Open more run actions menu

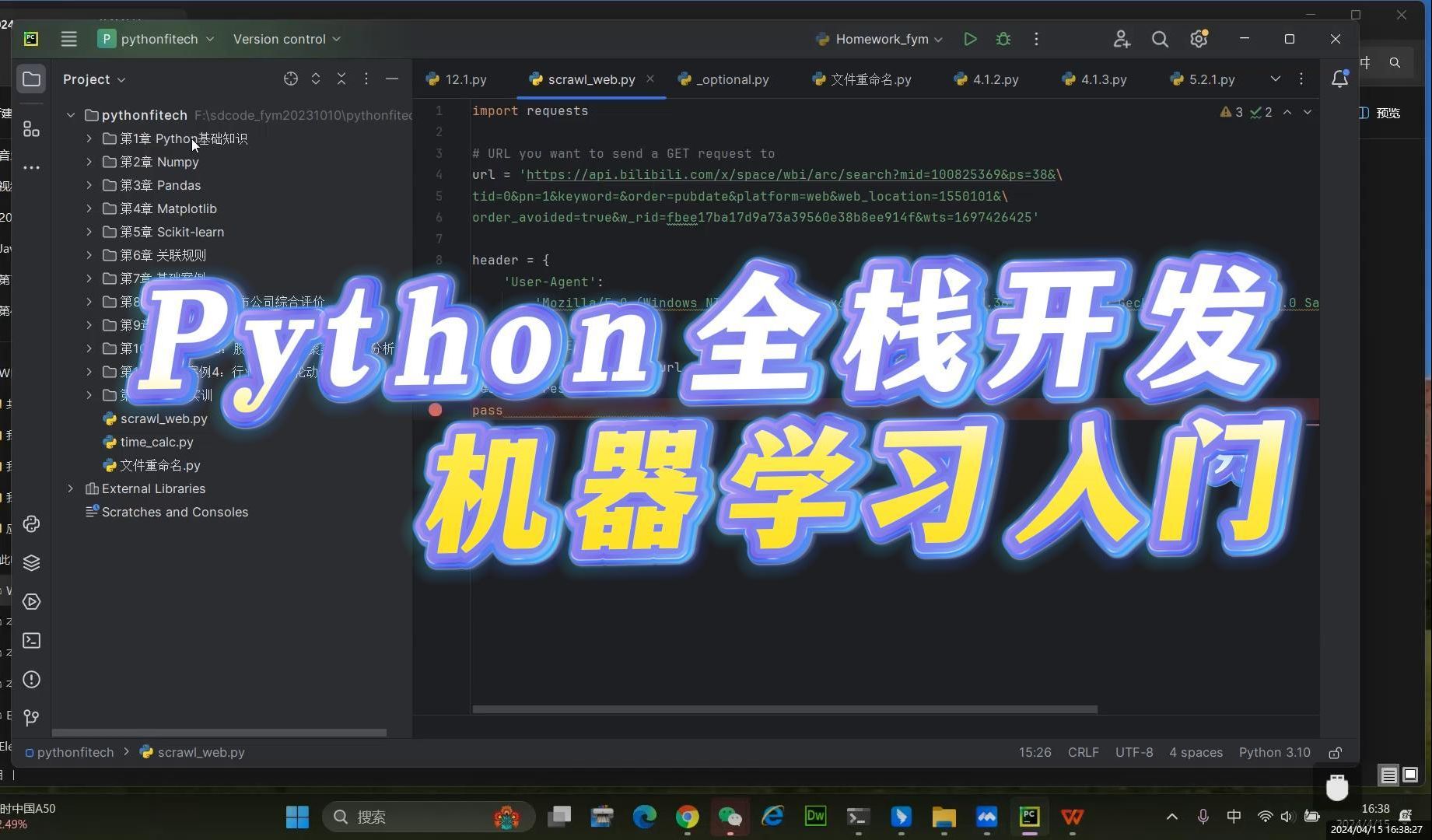1036,39
